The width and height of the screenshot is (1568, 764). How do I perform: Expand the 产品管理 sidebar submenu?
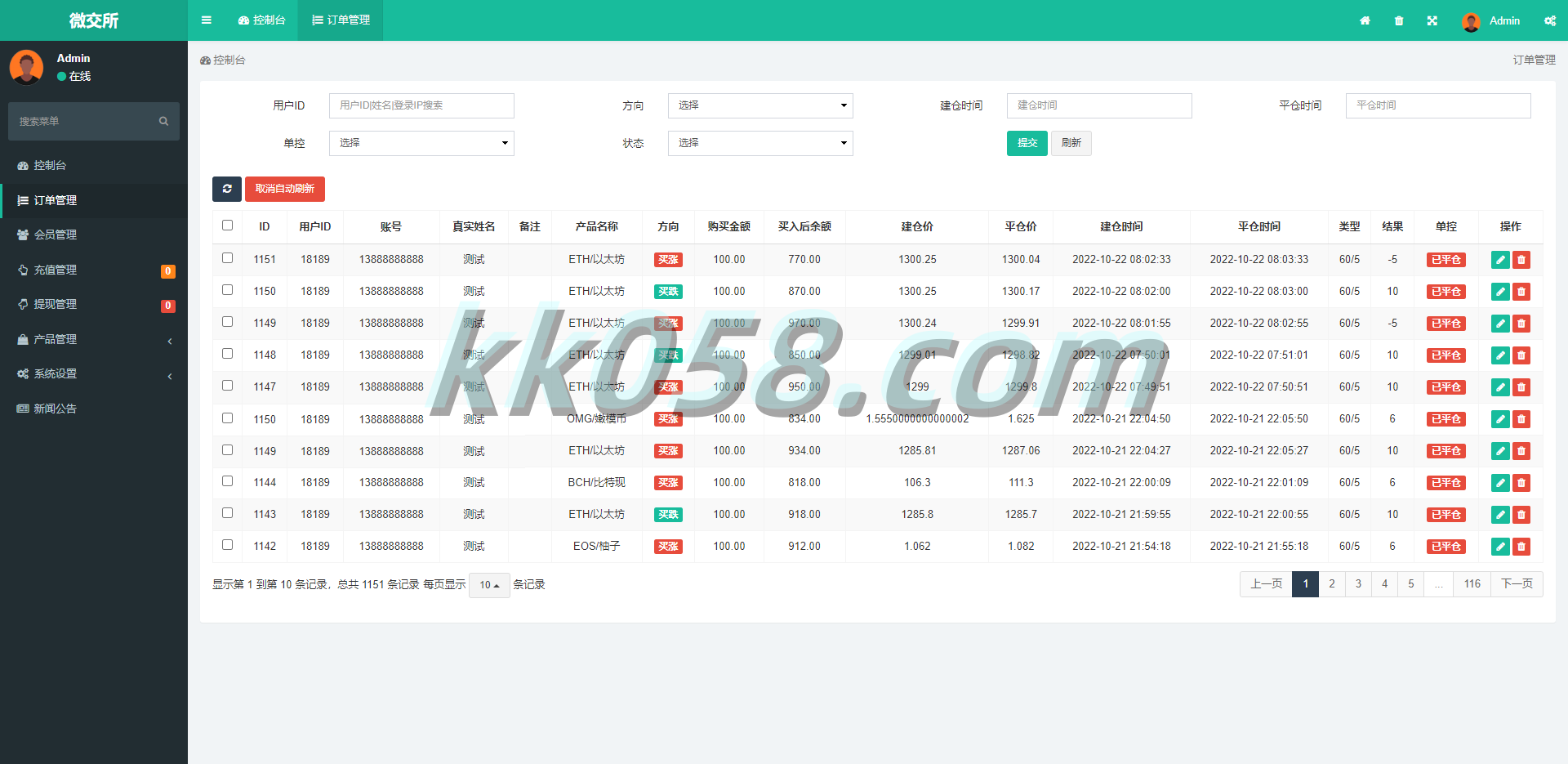(94, 339)
